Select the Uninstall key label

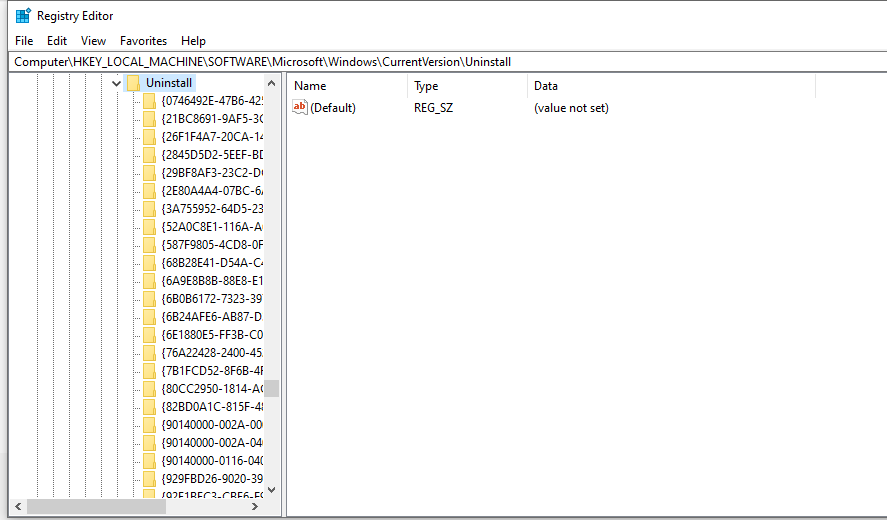tap(169, 83)
